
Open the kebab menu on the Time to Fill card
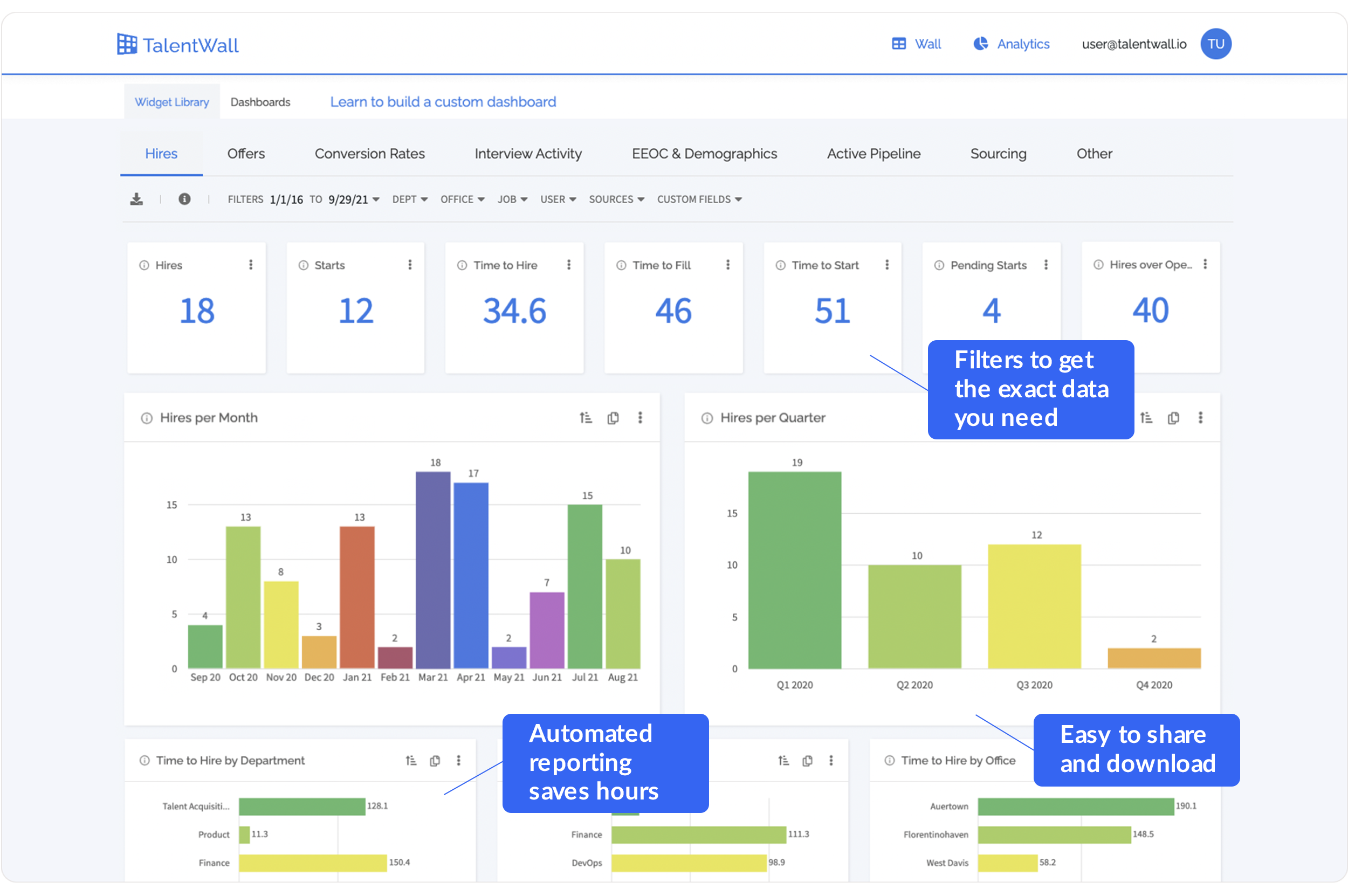[x=727, y=265]
